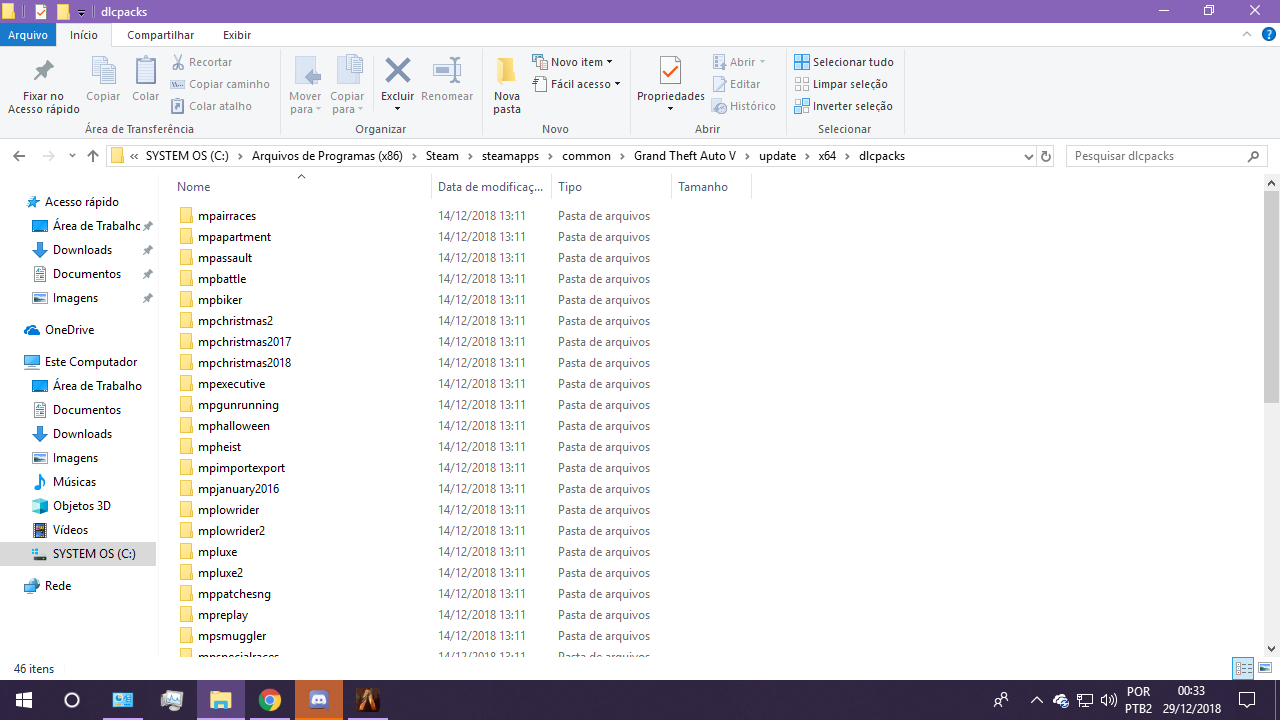Open the Novo item dropdown

click(572, 62)
